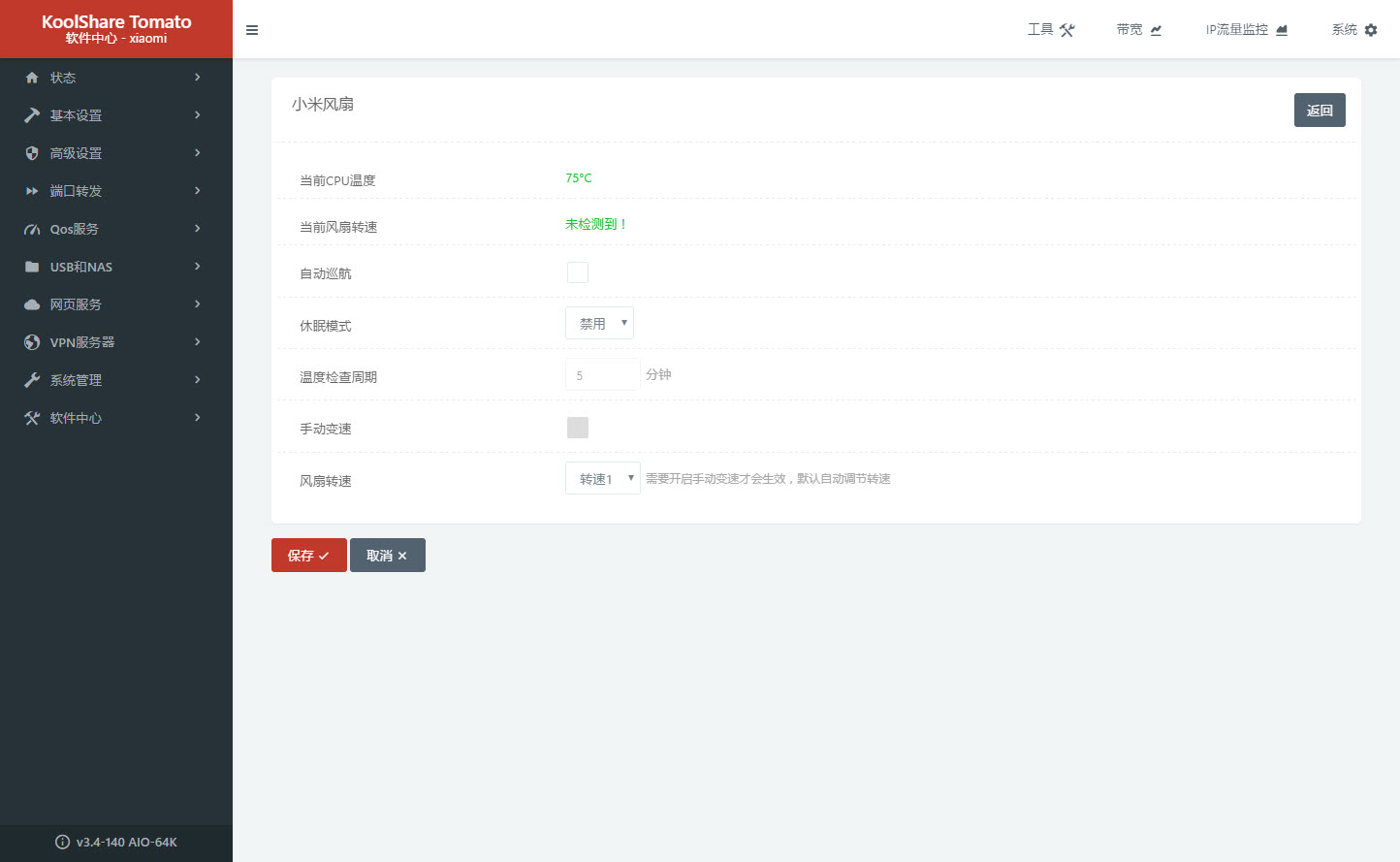Click the 保存 save button
This screenshot has width=1400, height=862.
(x=308, y=556)
